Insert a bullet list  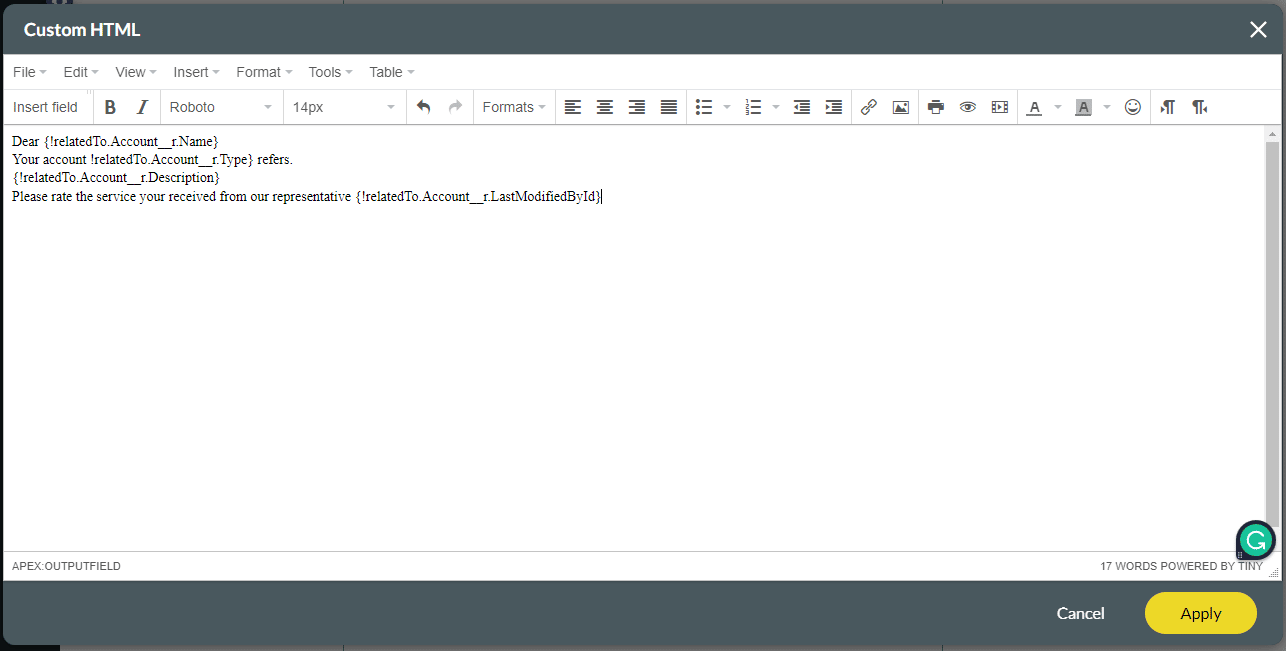point(704,107)
